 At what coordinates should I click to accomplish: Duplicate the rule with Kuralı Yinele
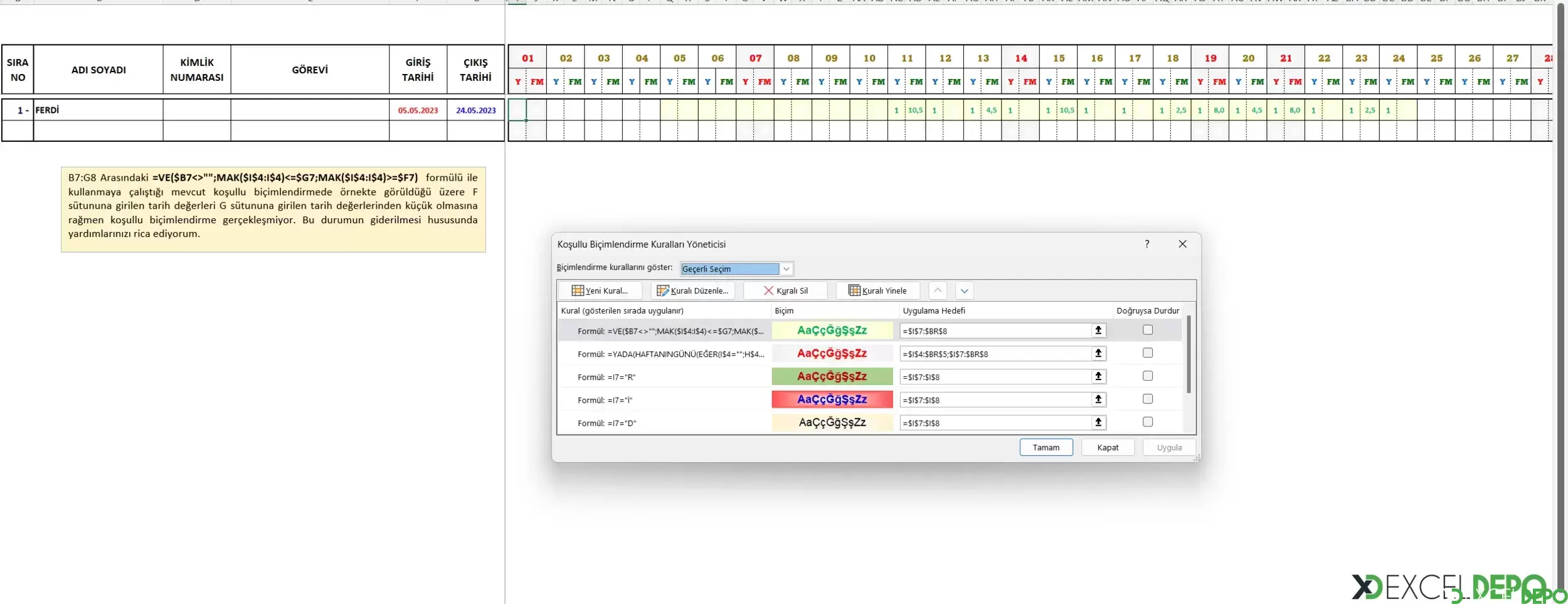pos(877,290)
